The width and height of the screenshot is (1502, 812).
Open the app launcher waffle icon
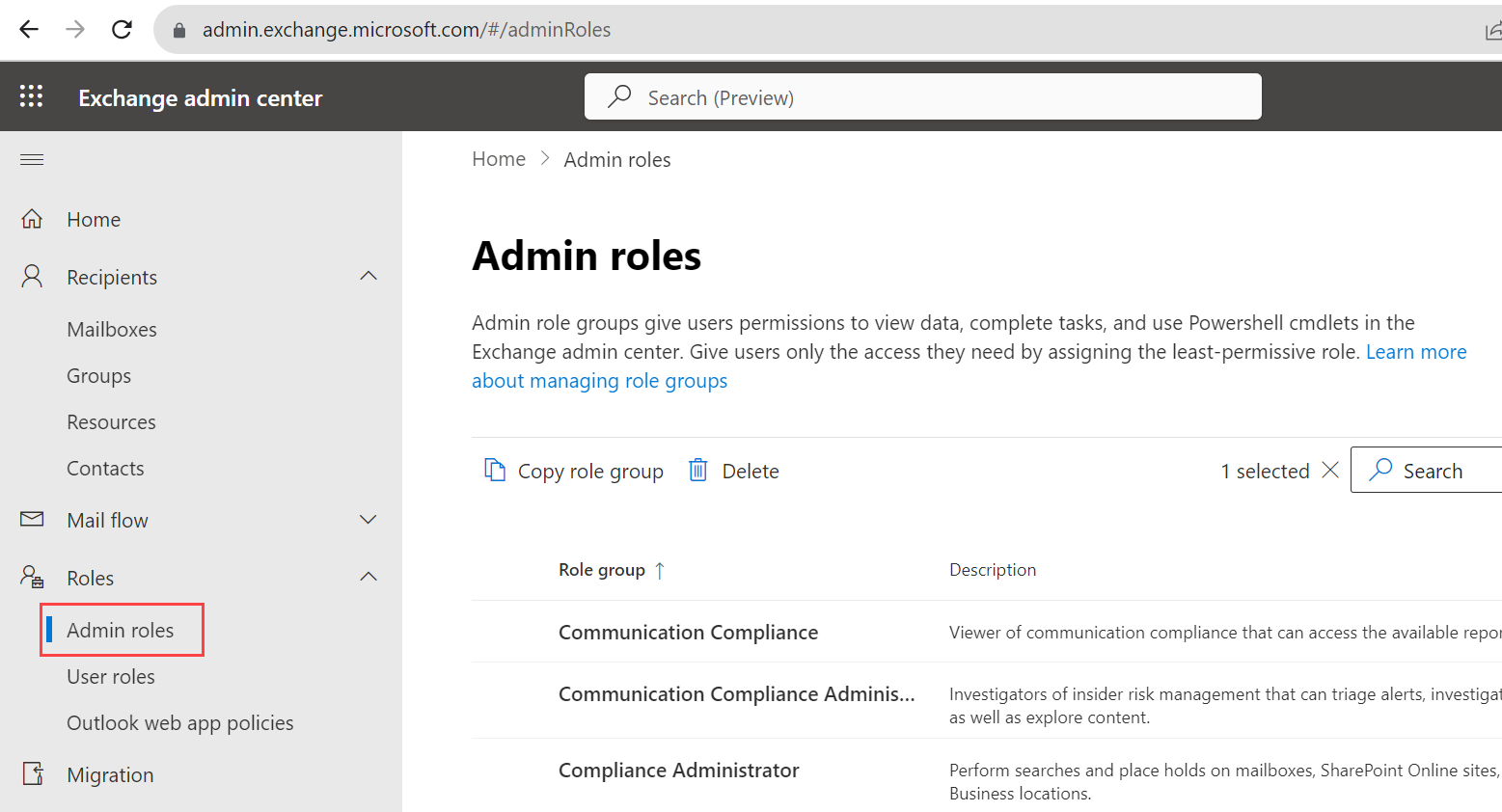point(31,95)
